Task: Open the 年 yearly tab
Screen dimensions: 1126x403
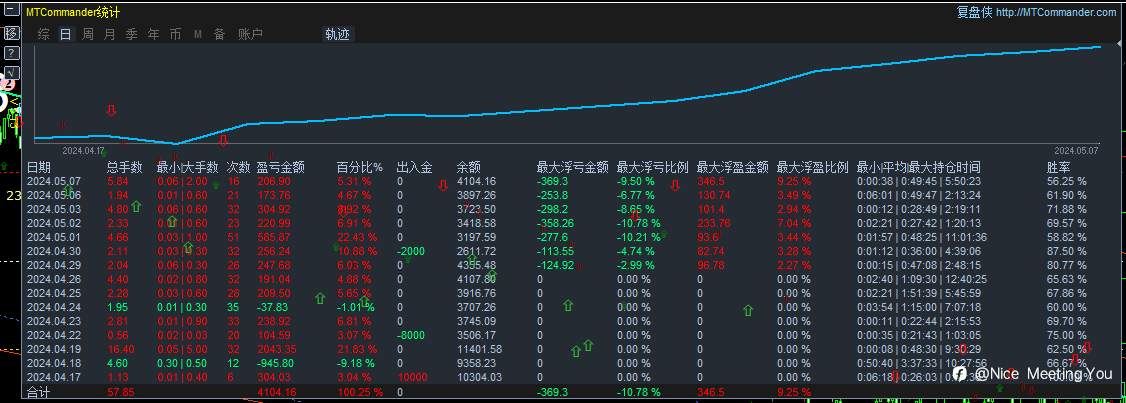Action: (153, 34)
